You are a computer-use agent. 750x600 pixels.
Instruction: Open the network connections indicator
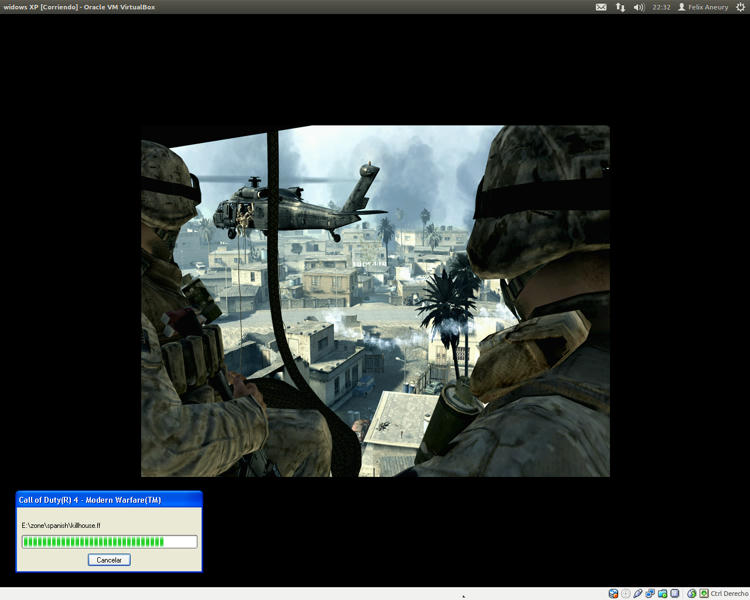pos(620,7)
